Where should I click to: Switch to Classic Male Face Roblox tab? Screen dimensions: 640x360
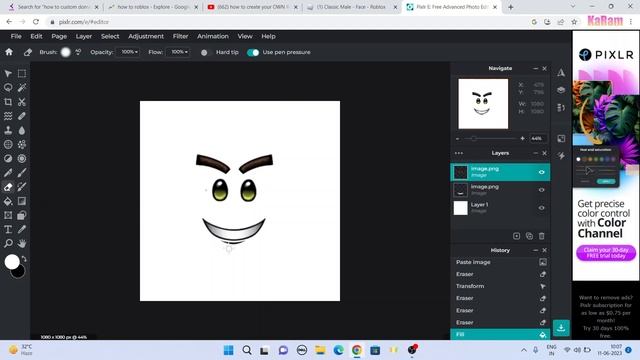351,7
